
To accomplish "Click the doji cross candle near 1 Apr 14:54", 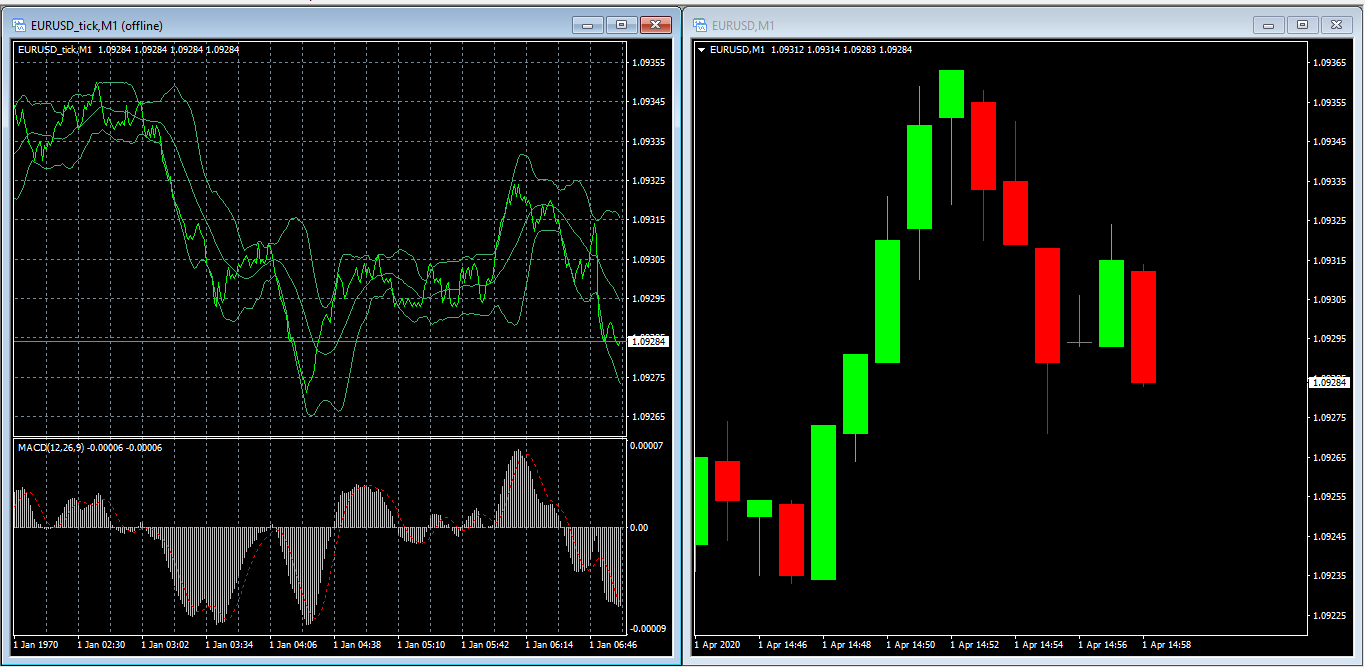I will coord(1080,341).
